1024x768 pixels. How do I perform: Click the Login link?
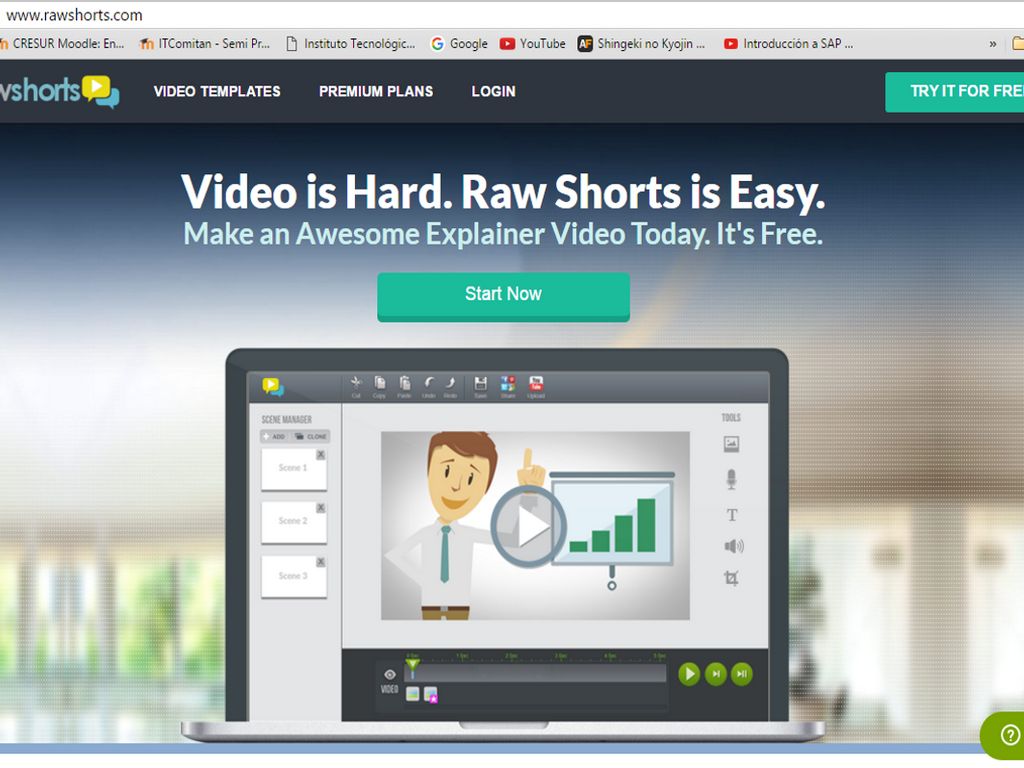pos(493,91)
